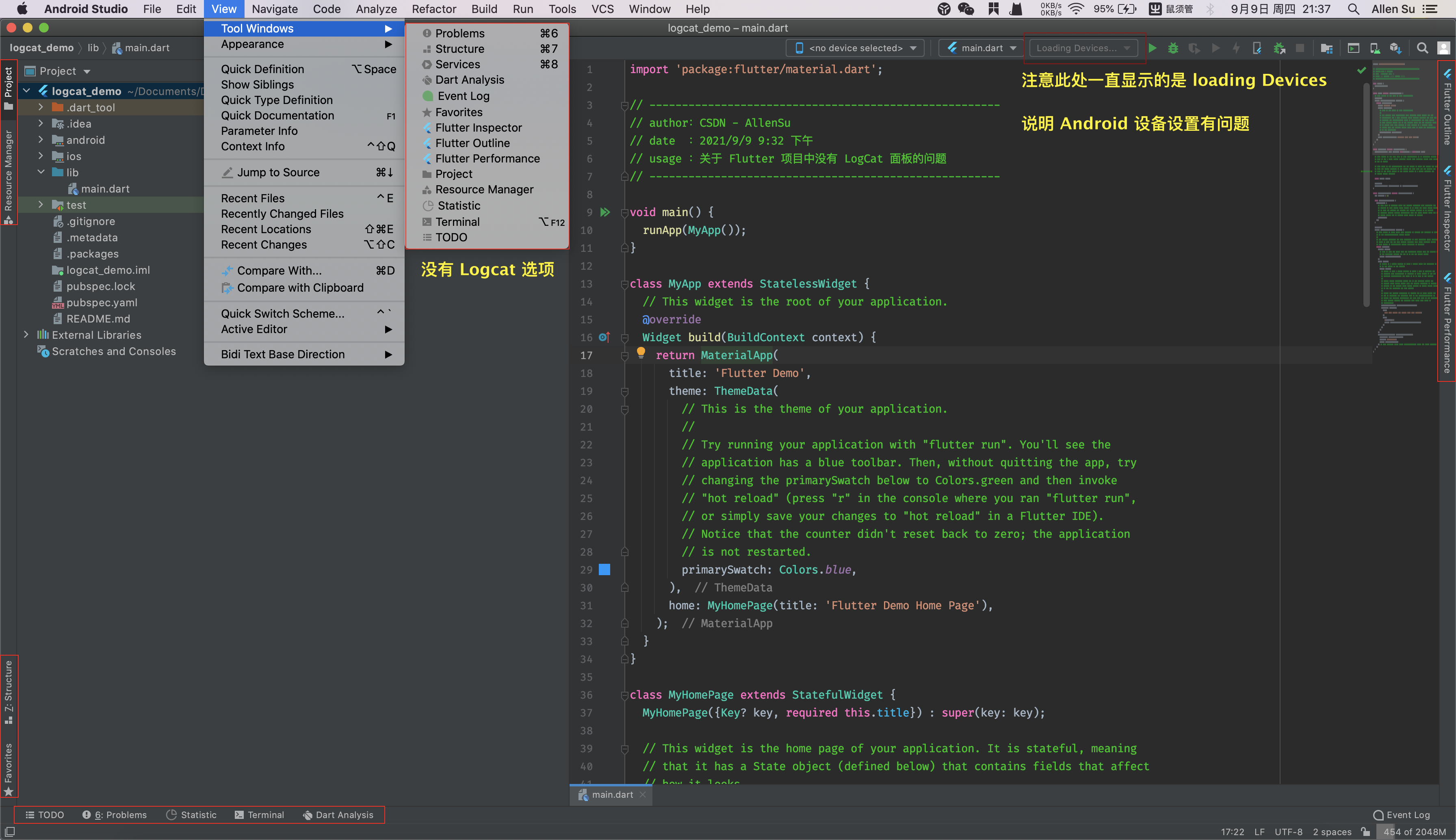Run main.dart with the green Run icon
Image resolution: width=1456 pixels, height=840 pixels.
click(1152, 48)
